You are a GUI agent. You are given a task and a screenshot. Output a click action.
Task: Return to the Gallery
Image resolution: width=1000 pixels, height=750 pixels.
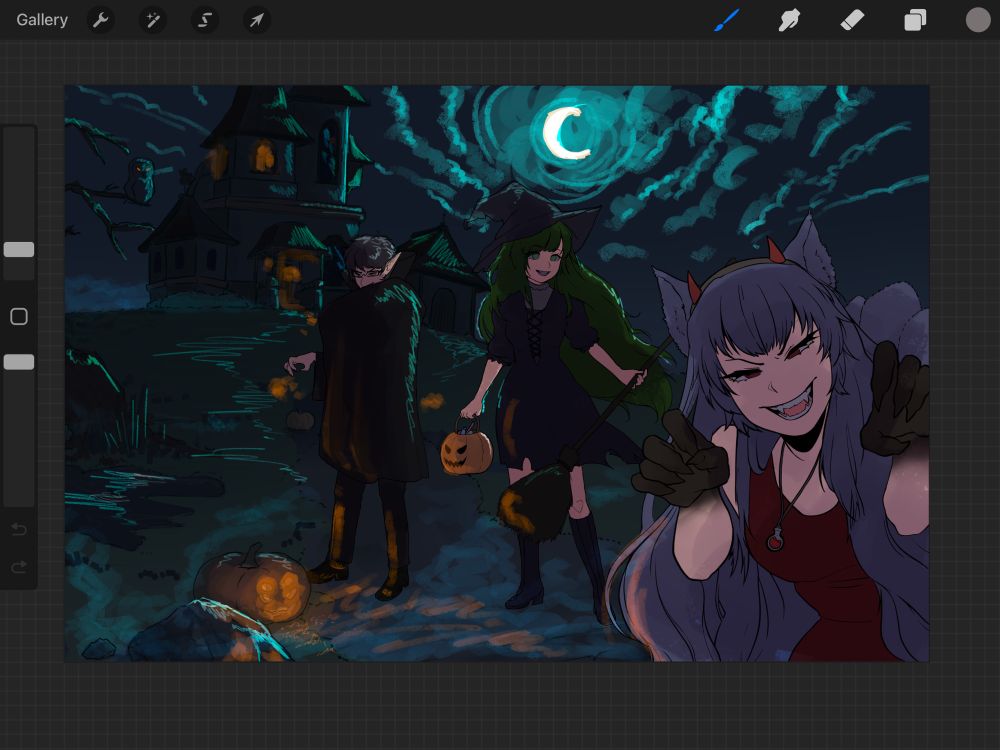pos(42,20)
